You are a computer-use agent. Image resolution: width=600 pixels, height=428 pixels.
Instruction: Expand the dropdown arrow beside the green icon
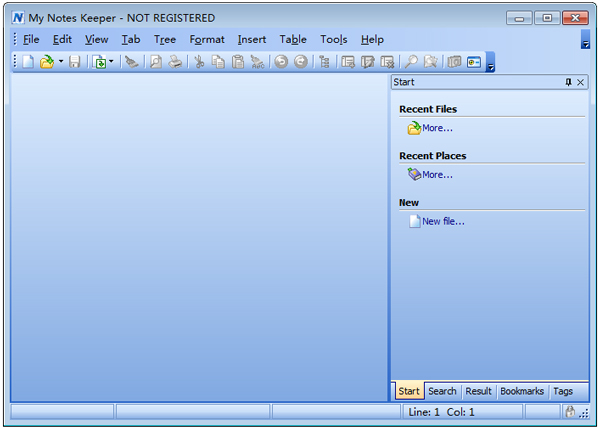pos(111,62)
